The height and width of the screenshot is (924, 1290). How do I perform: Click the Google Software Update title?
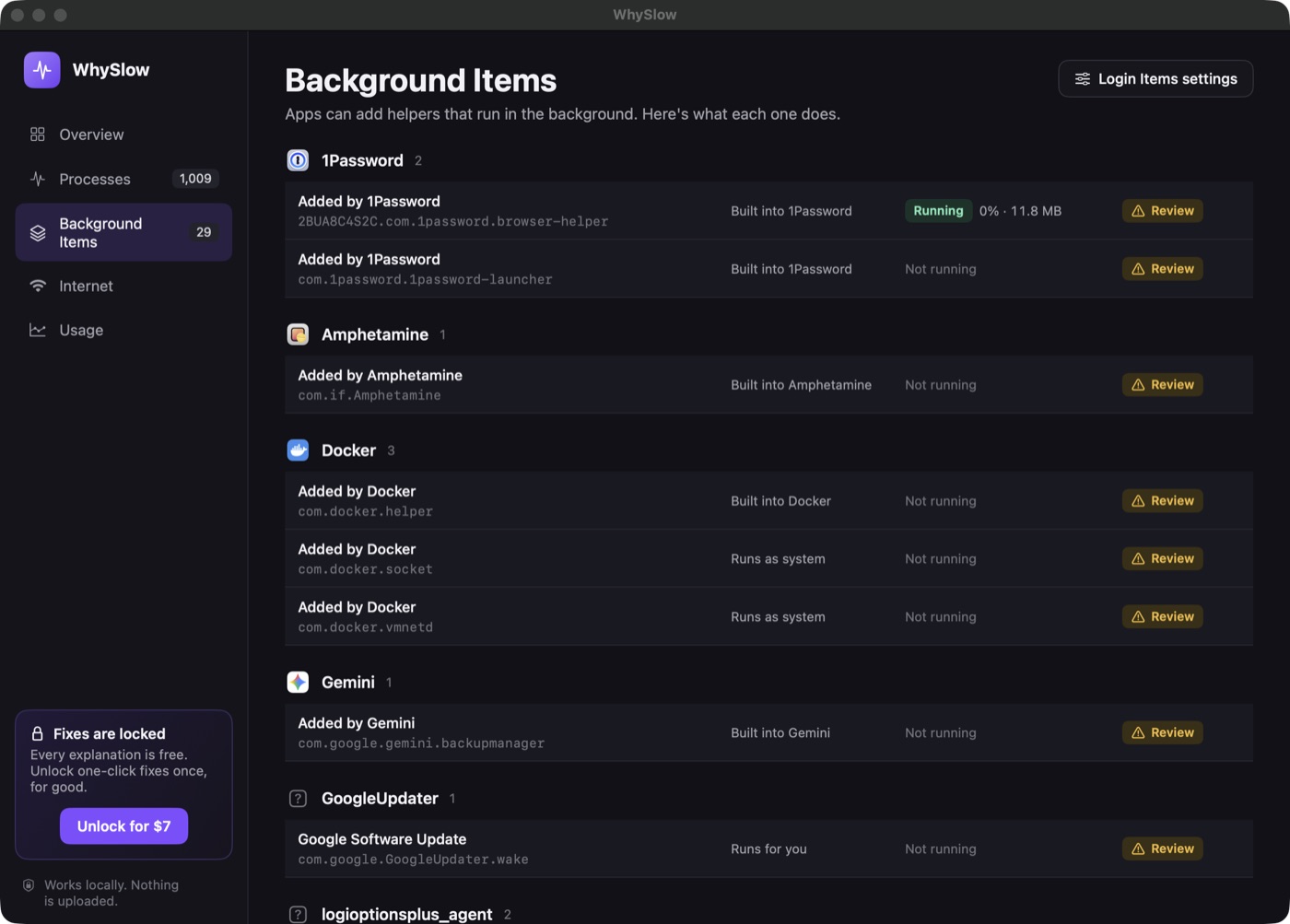pyautogui.click(x=381, y=839)
